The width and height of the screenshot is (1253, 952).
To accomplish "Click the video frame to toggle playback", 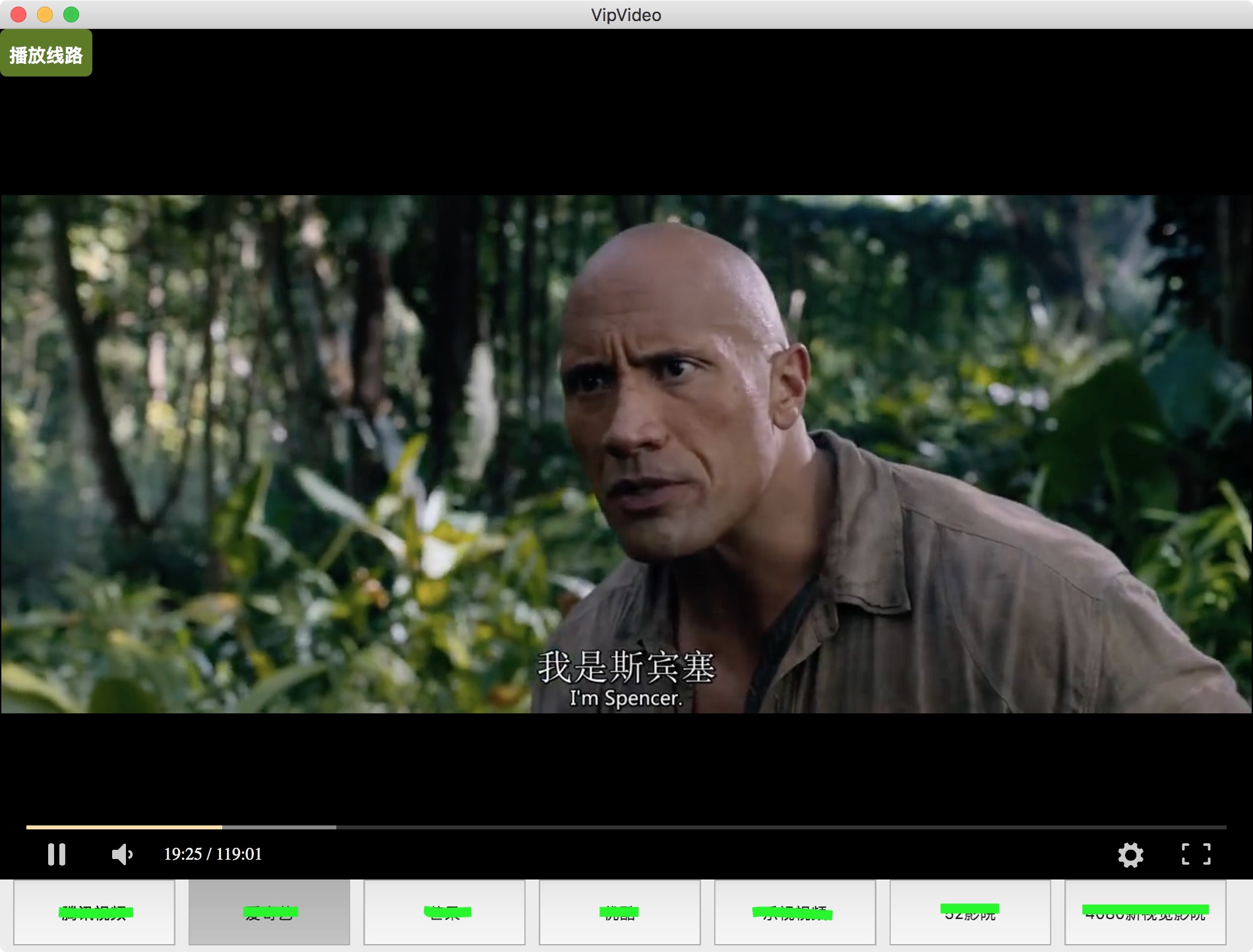I will tap(626, 454).
